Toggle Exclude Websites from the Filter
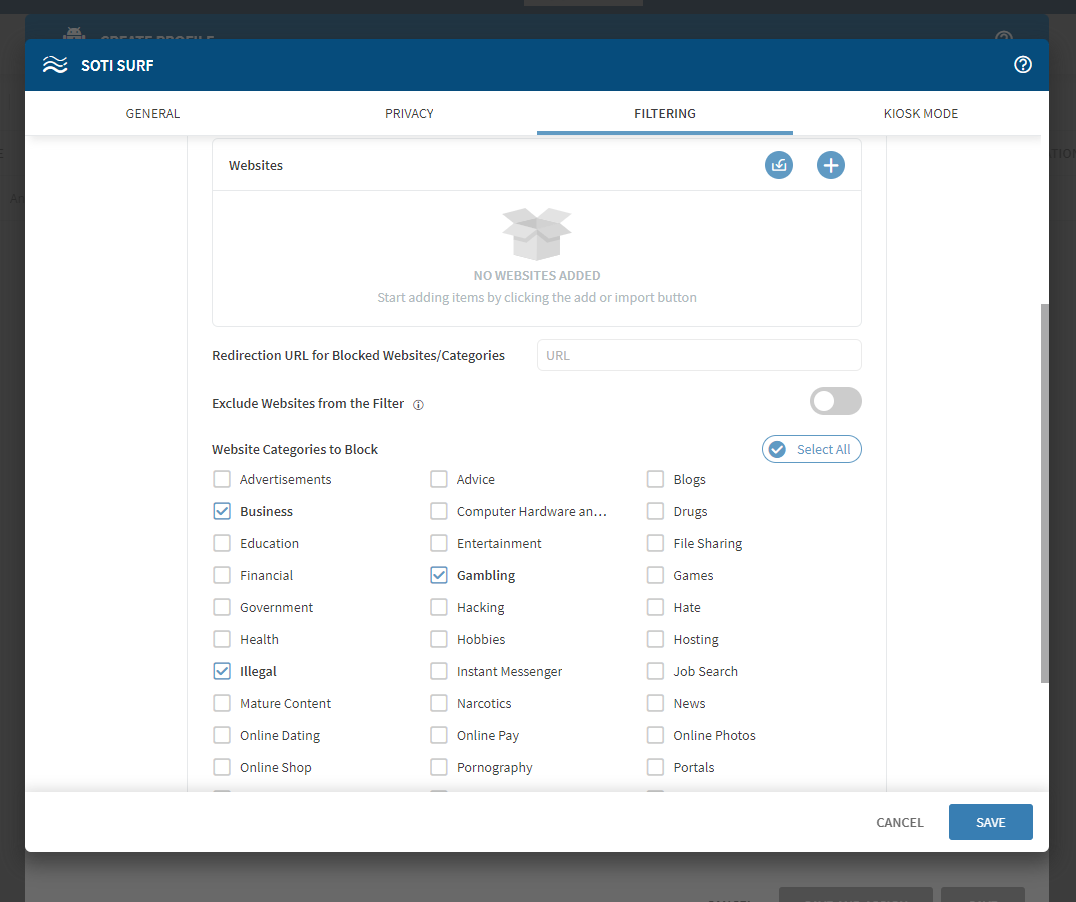This screenshot has width=1076, height=902. pyautogui.click(x=835, y=402)
